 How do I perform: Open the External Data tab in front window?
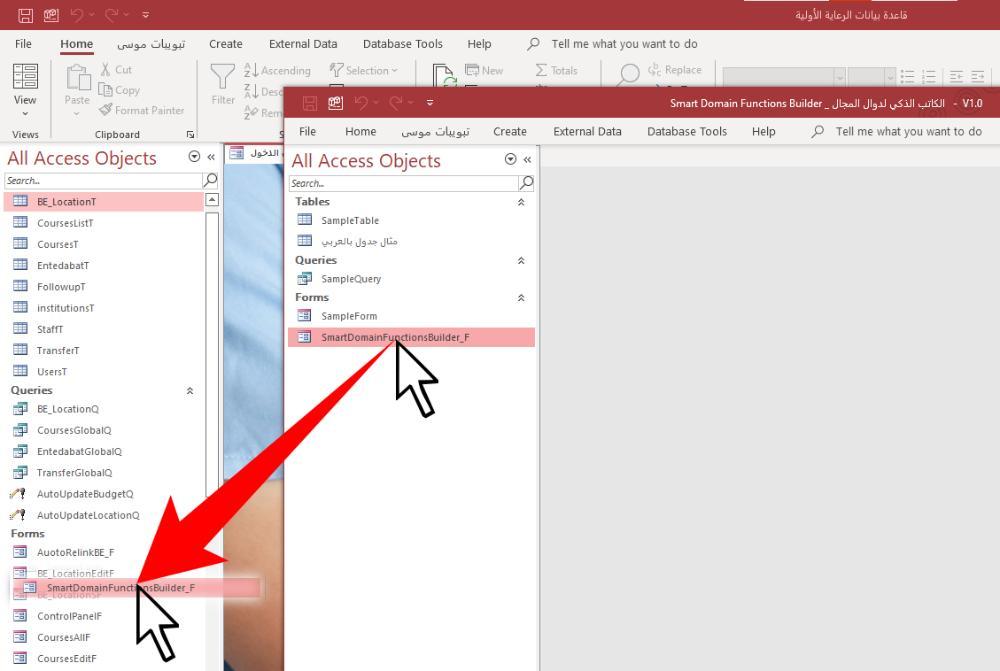587,131
